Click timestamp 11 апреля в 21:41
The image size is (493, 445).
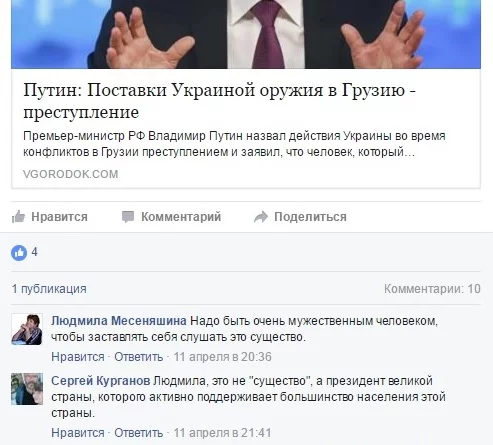[222, 433]
